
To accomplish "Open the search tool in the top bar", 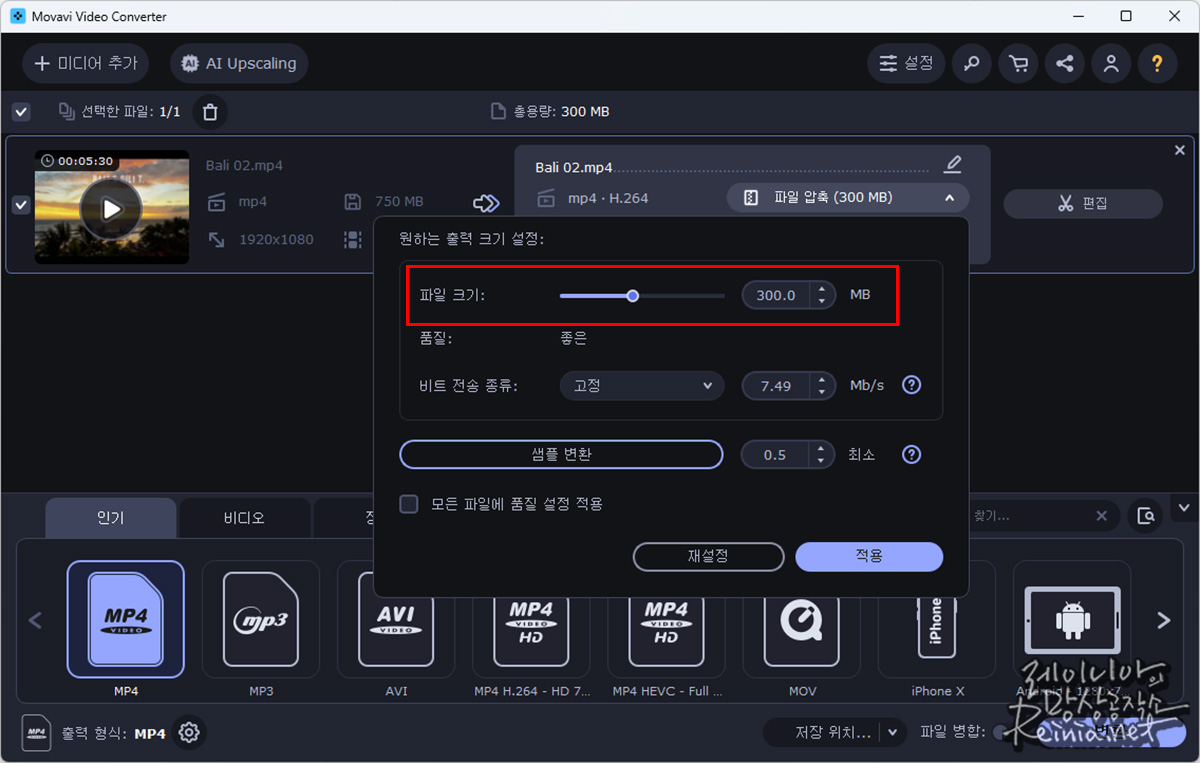I will coord(971,62).
